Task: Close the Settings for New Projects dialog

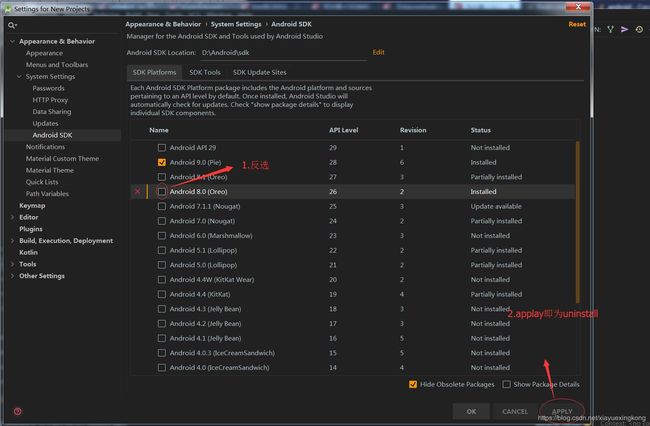Action: click(x=578, y=7)
